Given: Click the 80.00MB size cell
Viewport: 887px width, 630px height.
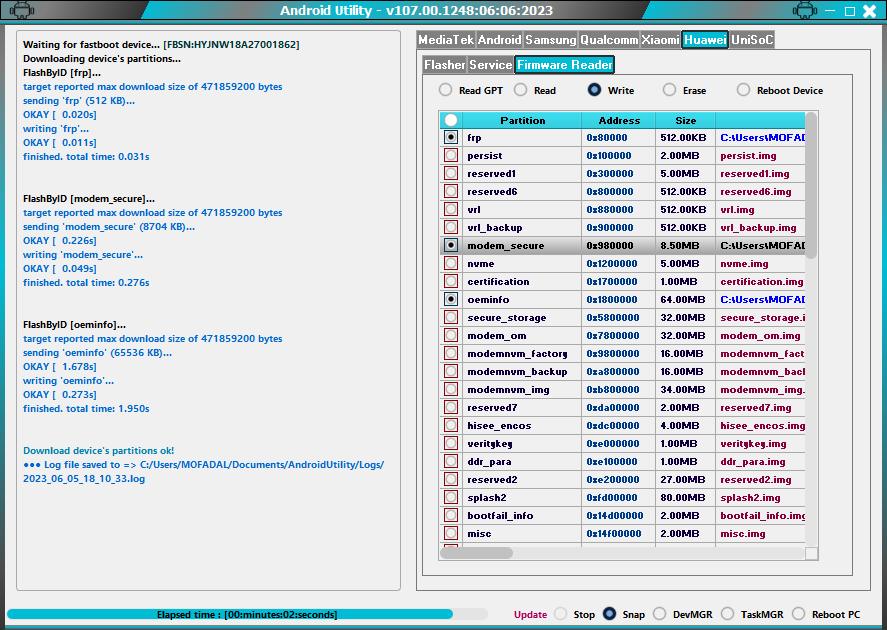Looking at the screenshot, I should point(685,498).
